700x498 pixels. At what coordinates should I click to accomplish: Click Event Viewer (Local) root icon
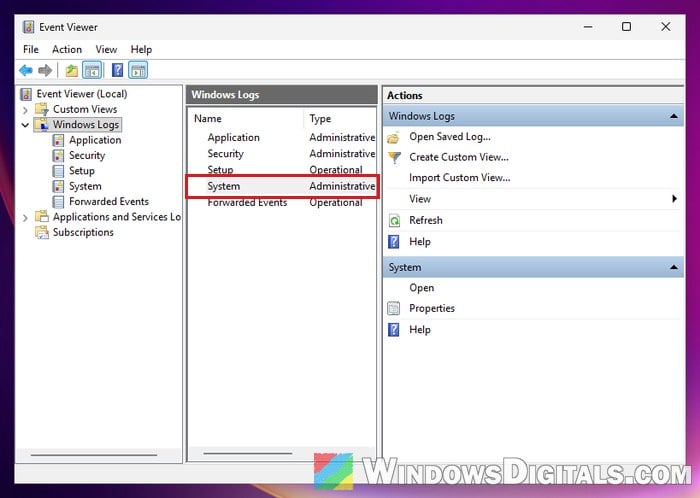(26, 94)
